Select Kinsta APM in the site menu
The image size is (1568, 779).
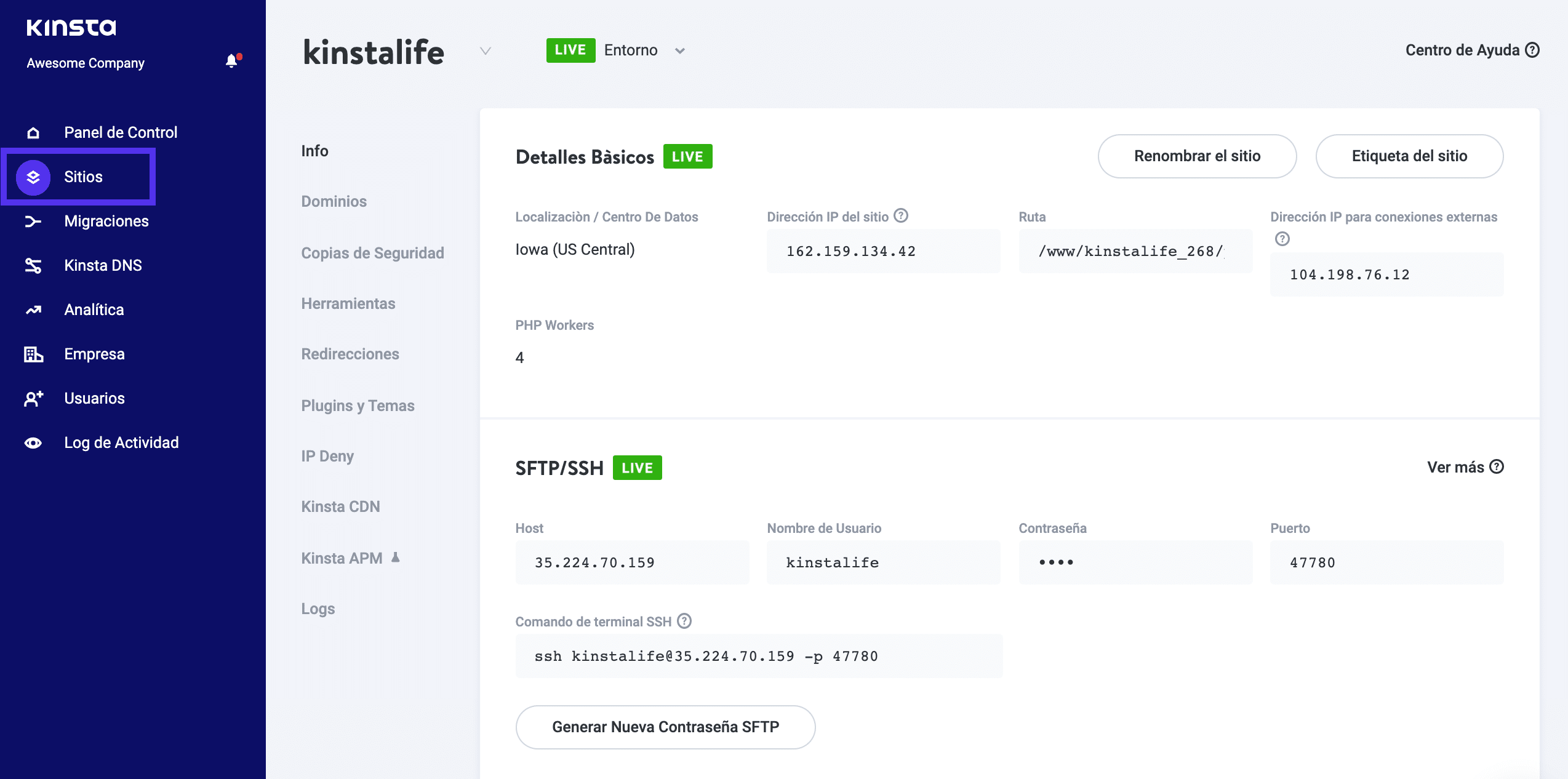pyautogui.click(x=342, y=558)
